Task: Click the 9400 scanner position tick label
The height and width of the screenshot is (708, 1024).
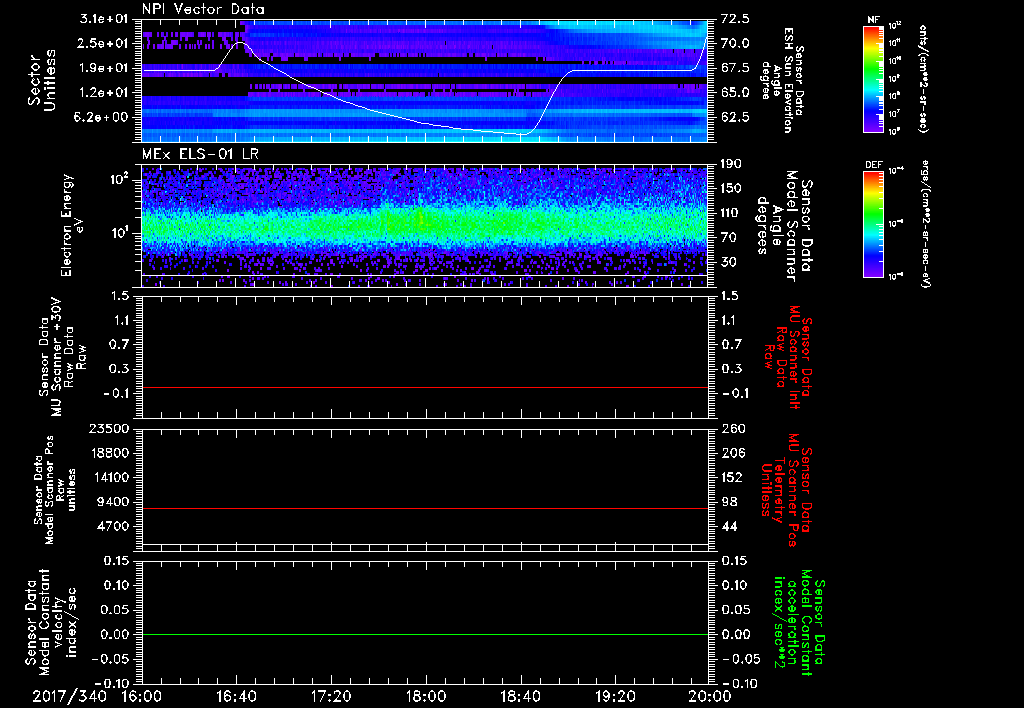Action: (114, 502)
